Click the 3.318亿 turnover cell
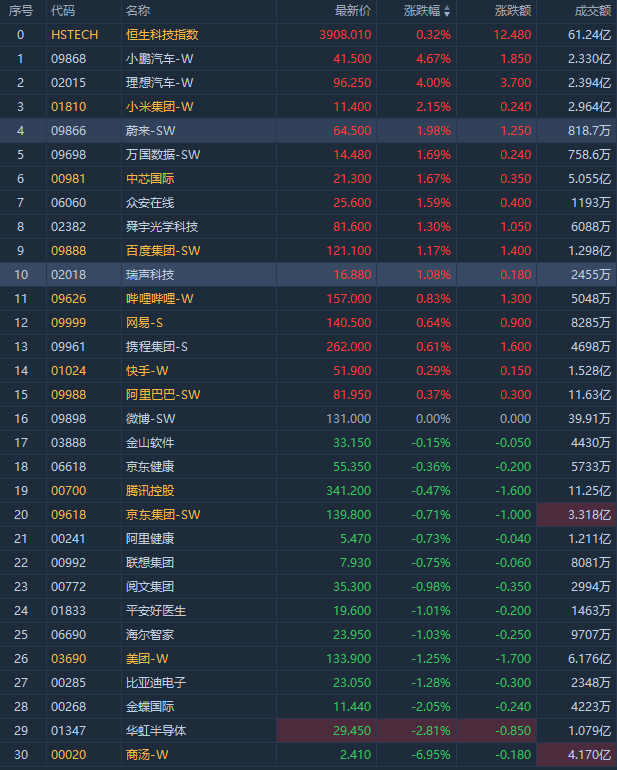The width and height of the screenshot is (617, 770). 576,515
